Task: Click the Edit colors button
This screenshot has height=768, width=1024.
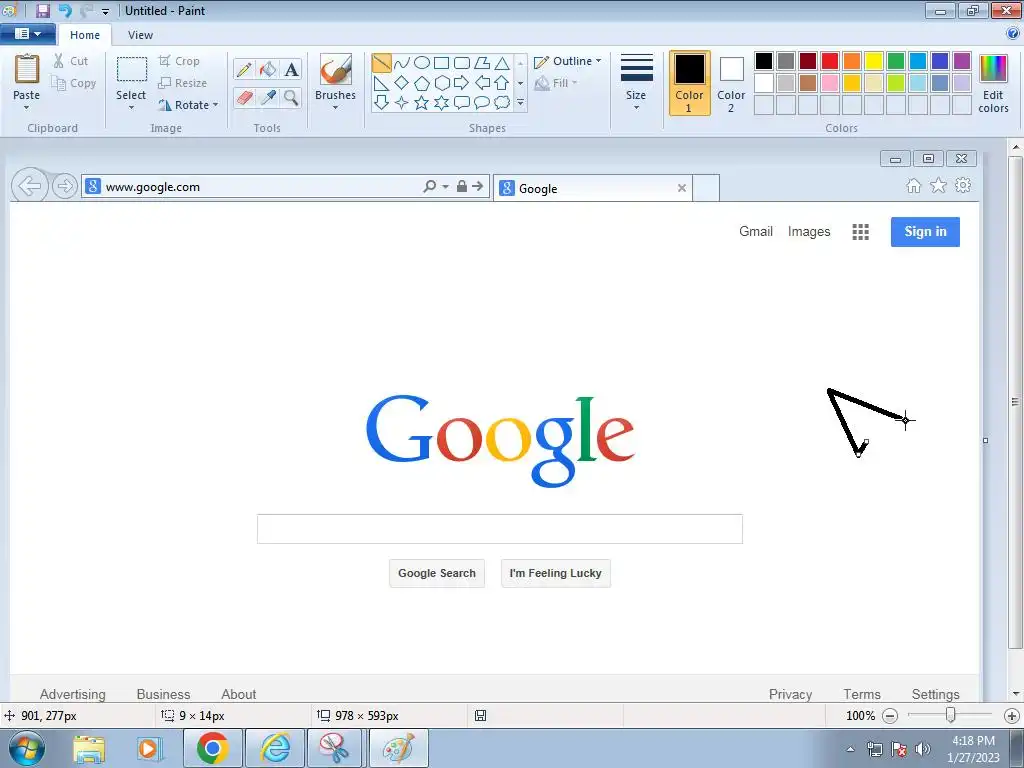Action: coord(993,84)
